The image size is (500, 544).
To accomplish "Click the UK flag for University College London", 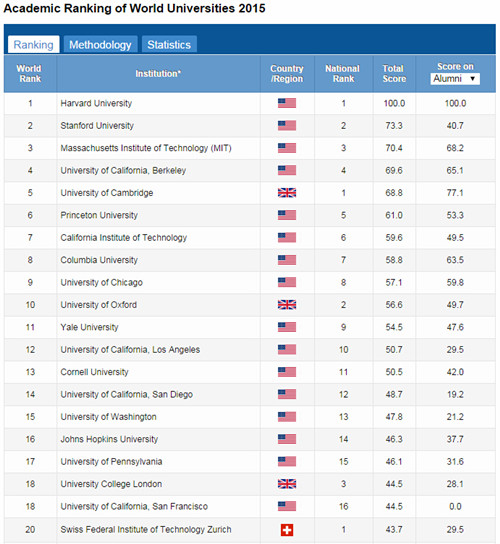I will point(287,484).
